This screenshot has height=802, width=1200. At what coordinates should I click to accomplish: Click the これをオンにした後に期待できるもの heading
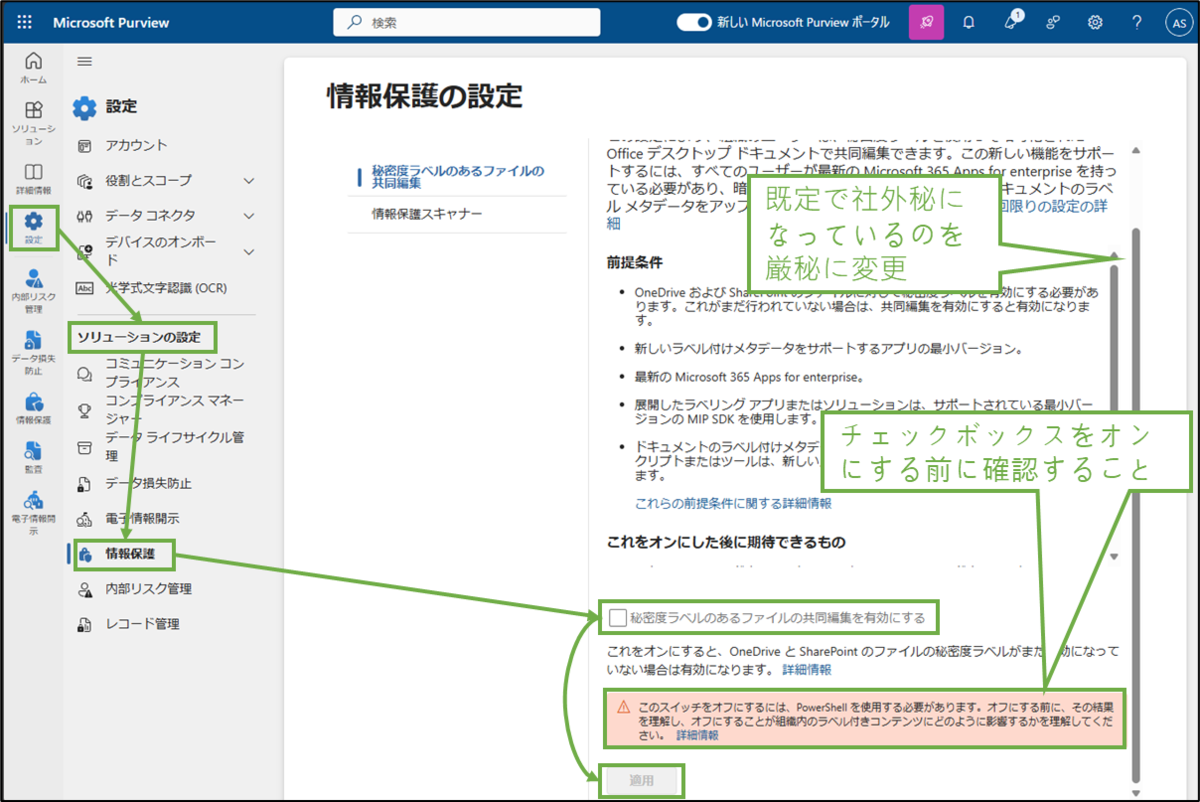tap(726, 542)
